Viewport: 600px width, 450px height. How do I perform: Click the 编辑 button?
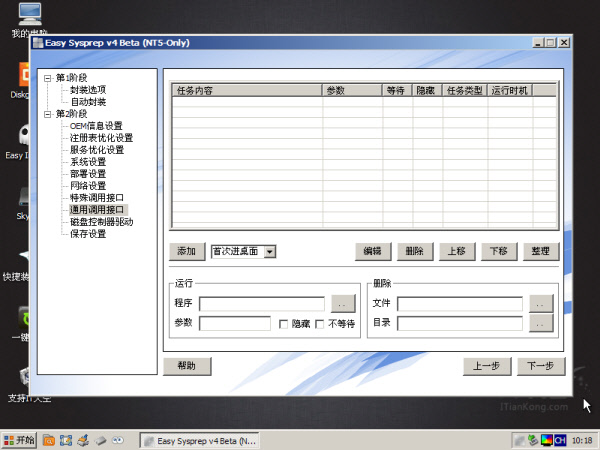(373, 251)
